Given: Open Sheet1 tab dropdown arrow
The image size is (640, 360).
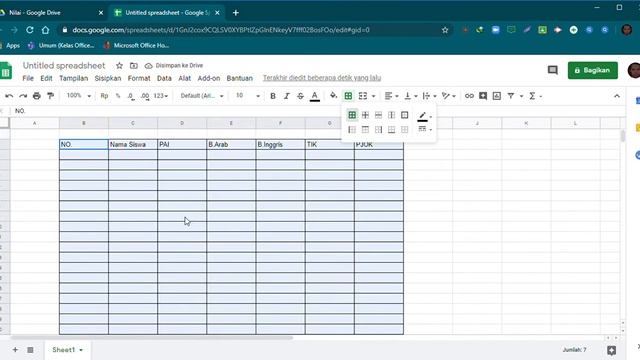Looking at the screenshot, I should click(x=81, y=350).
